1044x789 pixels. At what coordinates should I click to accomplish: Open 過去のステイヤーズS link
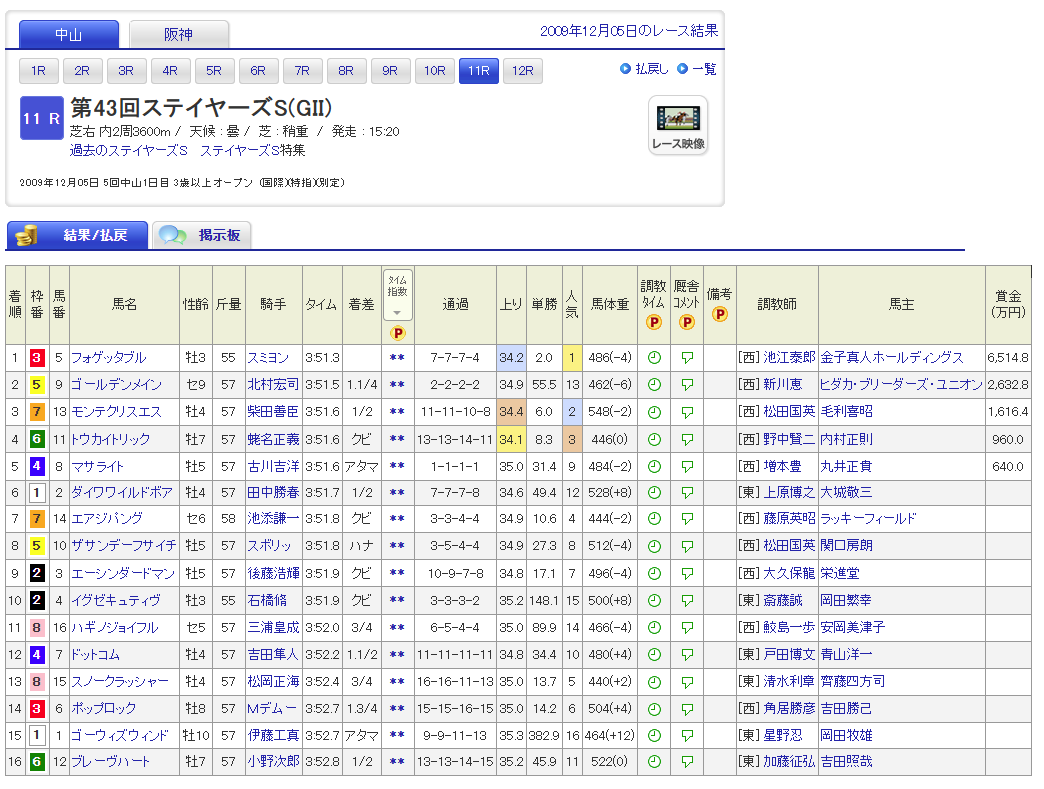tap(129, 151)
